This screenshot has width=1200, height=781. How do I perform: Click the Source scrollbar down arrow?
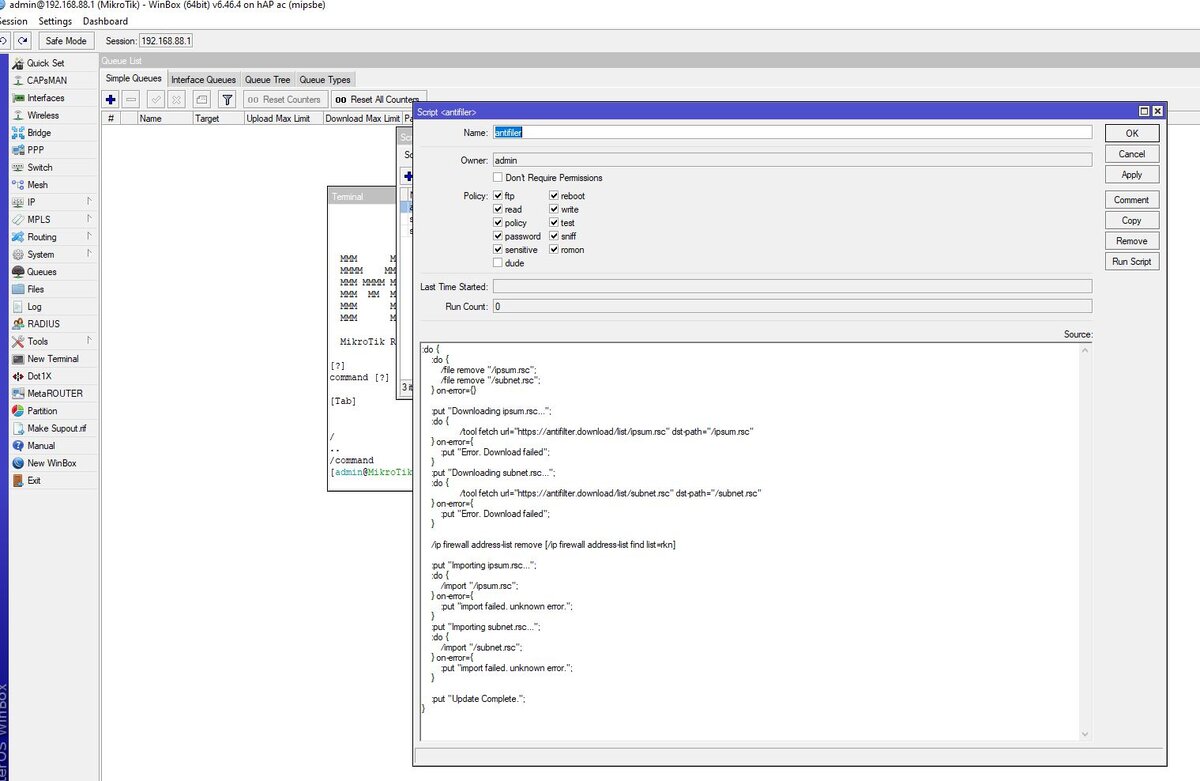[x=1086, y=734]
